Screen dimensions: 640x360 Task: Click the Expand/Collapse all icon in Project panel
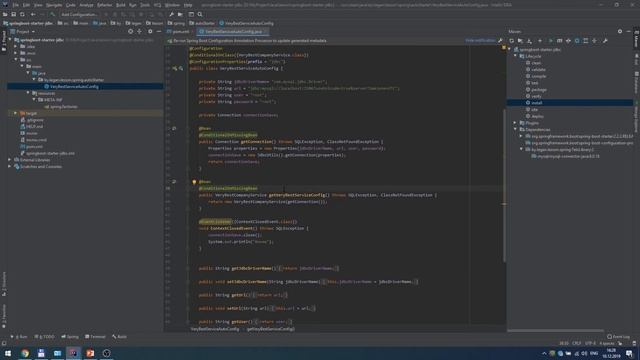[140, 31]
